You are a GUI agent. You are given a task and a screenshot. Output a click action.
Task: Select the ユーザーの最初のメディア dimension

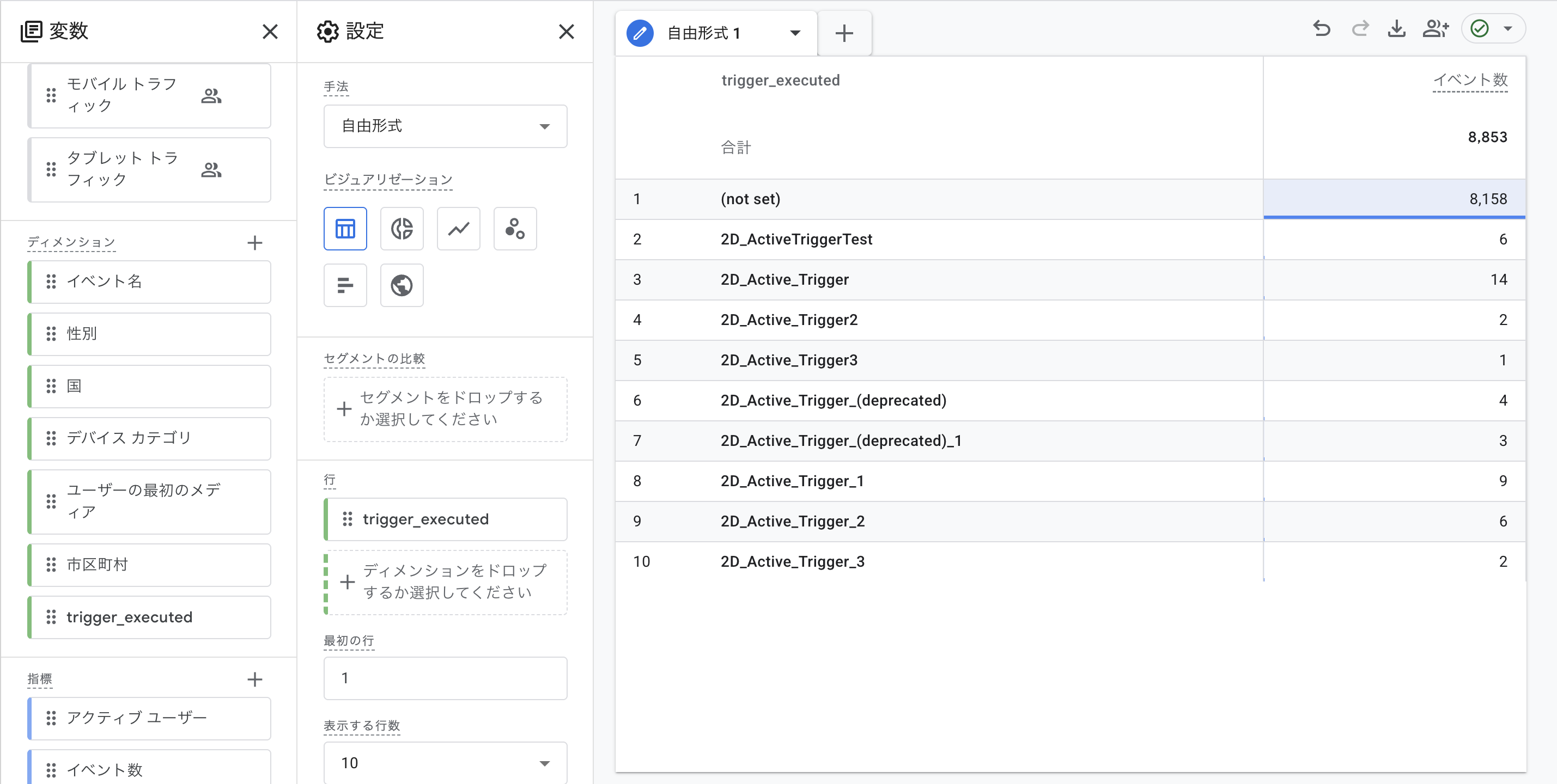tap(149, 502)
